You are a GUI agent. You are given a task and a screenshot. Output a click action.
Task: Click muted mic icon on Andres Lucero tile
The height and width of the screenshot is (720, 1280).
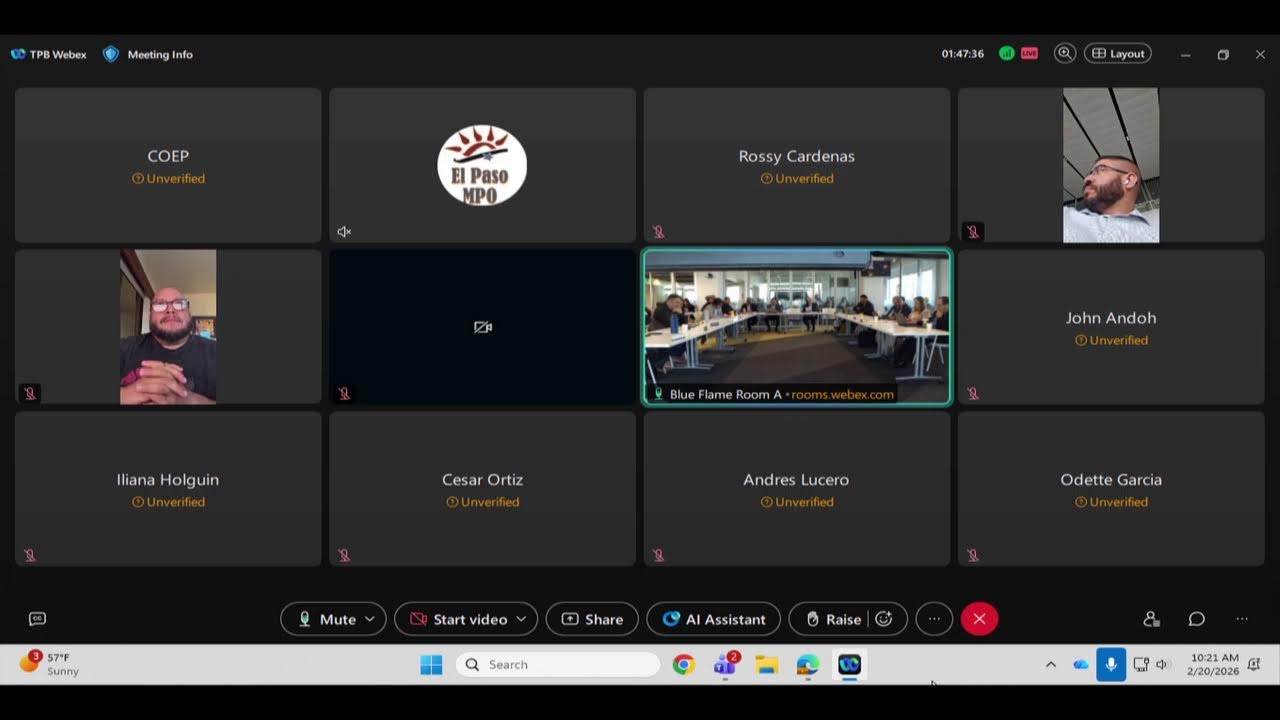click(x=658, y=555)
